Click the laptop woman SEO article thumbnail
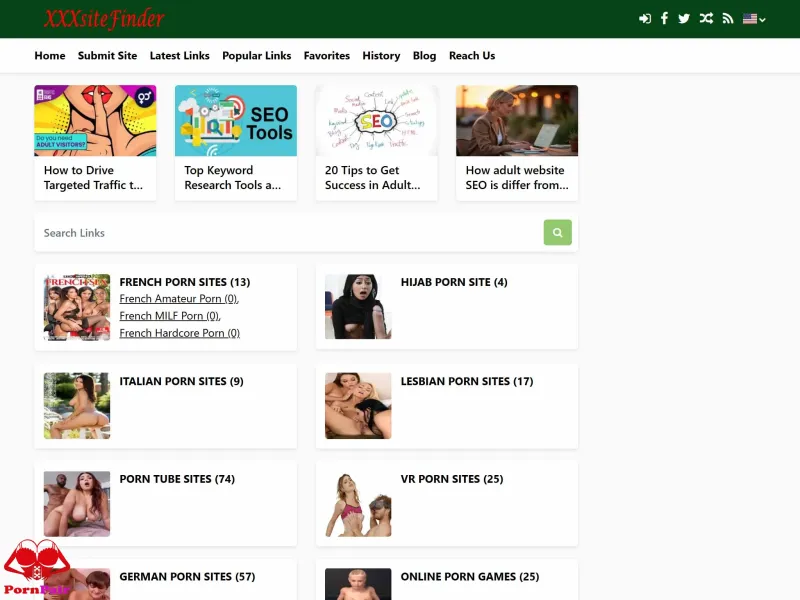This screenshot has width=800, height=600. 517,120
